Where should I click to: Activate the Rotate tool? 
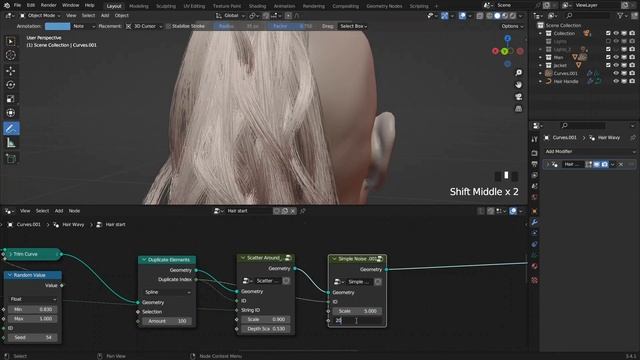pyautogui.click(x=11, y=84)
